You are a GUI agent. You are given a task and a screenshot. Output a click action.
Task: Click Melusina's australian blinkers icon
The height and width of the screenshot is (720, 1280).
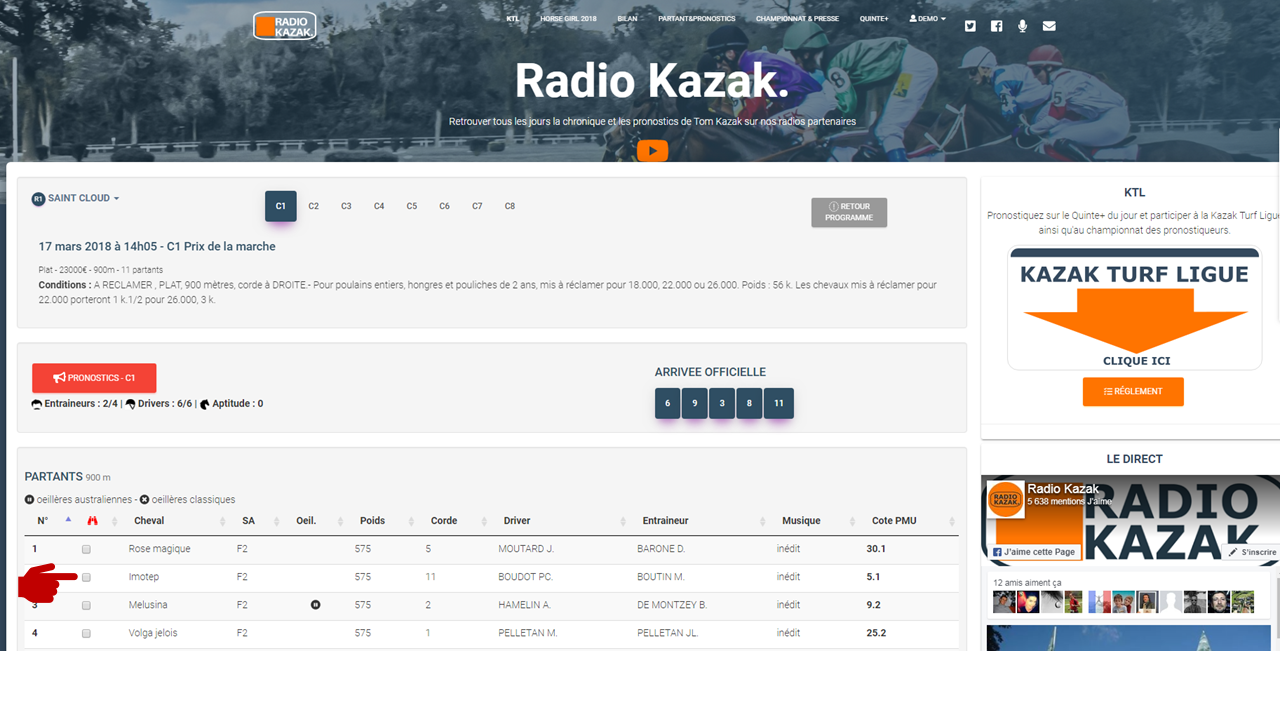[315, 605]
